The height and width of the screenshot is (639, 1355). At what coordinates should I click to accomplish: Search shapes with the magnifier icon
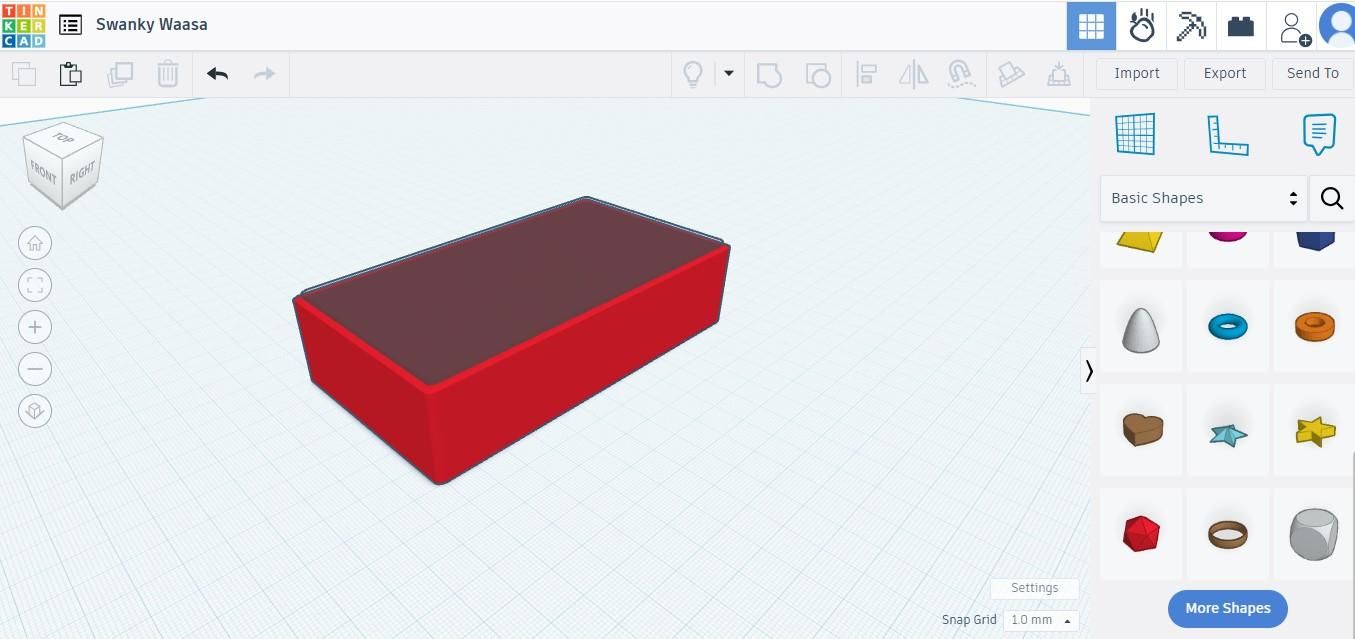coord(1332,198)
